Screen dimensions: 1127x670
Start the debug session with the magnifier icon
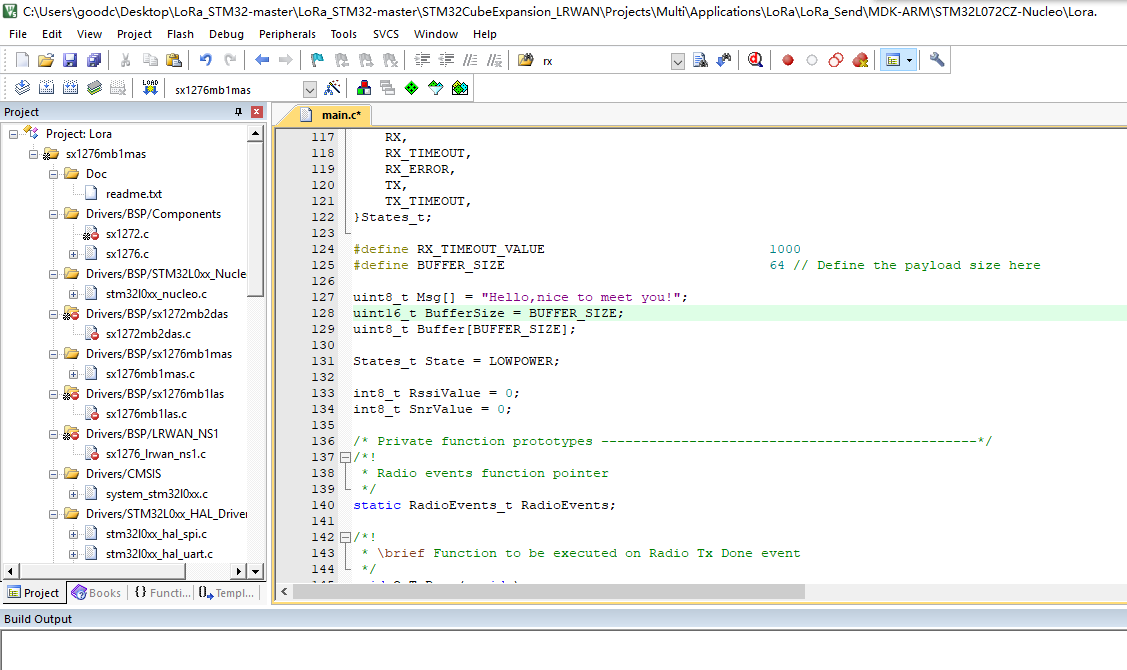[x=755, y=60]
